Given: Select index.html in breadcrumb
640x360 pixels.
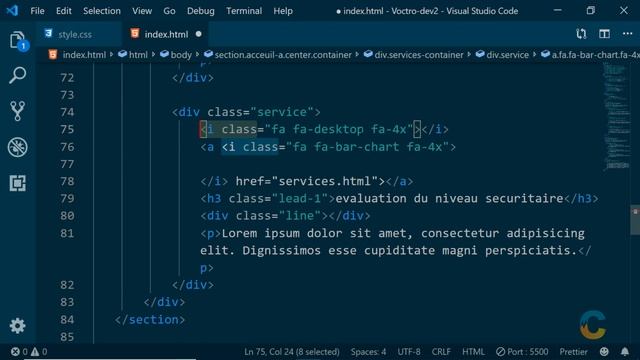Looking at the screenshot, I should click(x=84, y=55).
